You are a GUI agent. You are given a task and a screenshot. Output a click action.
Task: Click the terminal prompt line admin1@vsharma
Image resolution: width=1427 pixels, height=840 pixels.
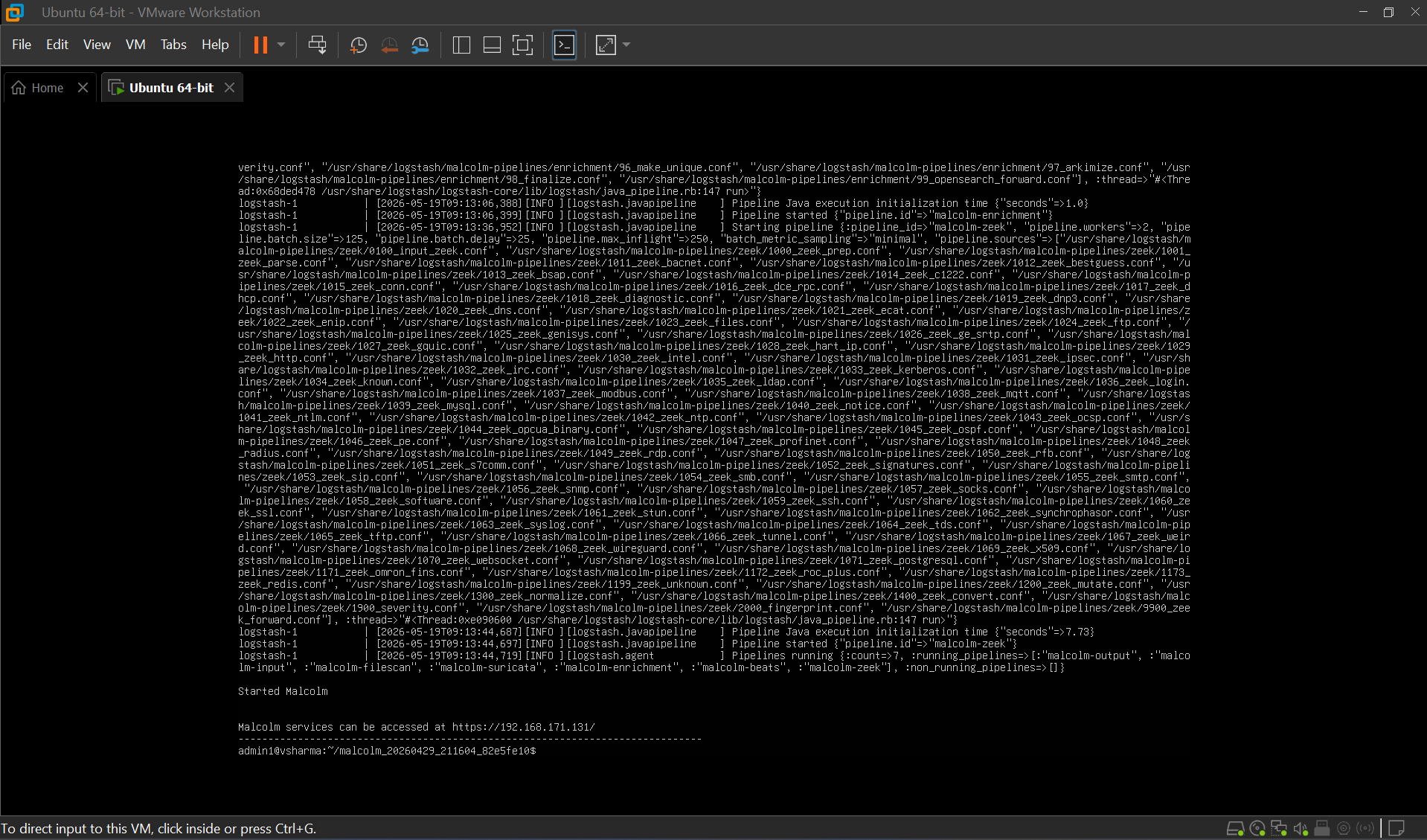coord(387,751)
